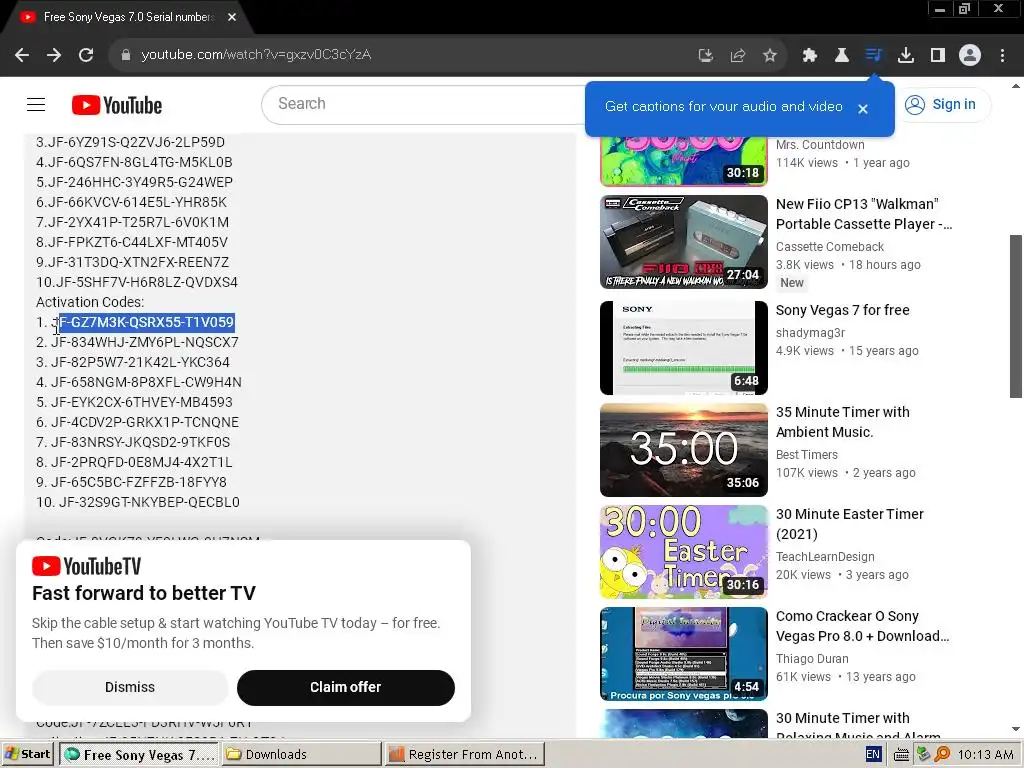Select the Free Sony Vegas 7.0 tab
This screenshot has width=1024, height=768.
click(x=129, y=17)
